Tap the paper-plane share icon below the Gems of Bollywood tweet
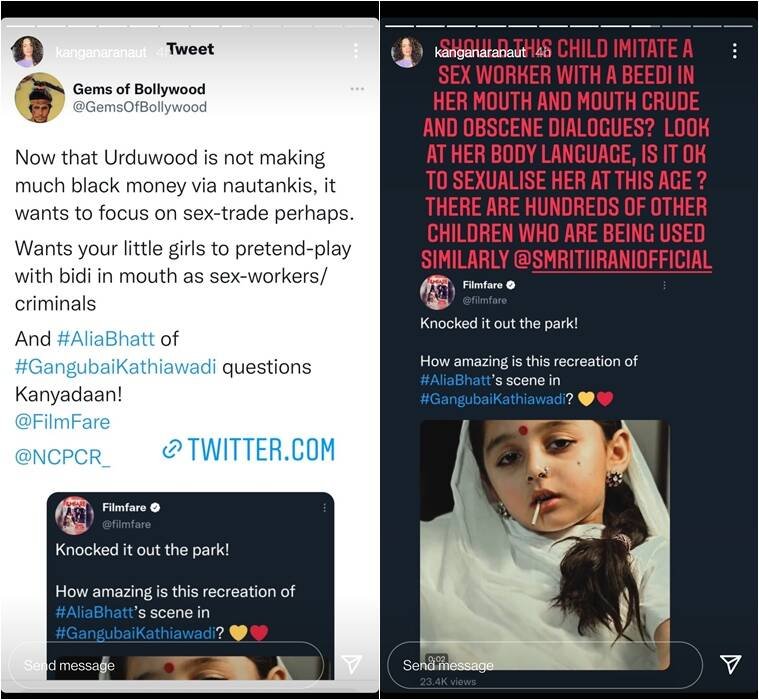759x700 pixels. pyautogui.click(x=351, y=664)
